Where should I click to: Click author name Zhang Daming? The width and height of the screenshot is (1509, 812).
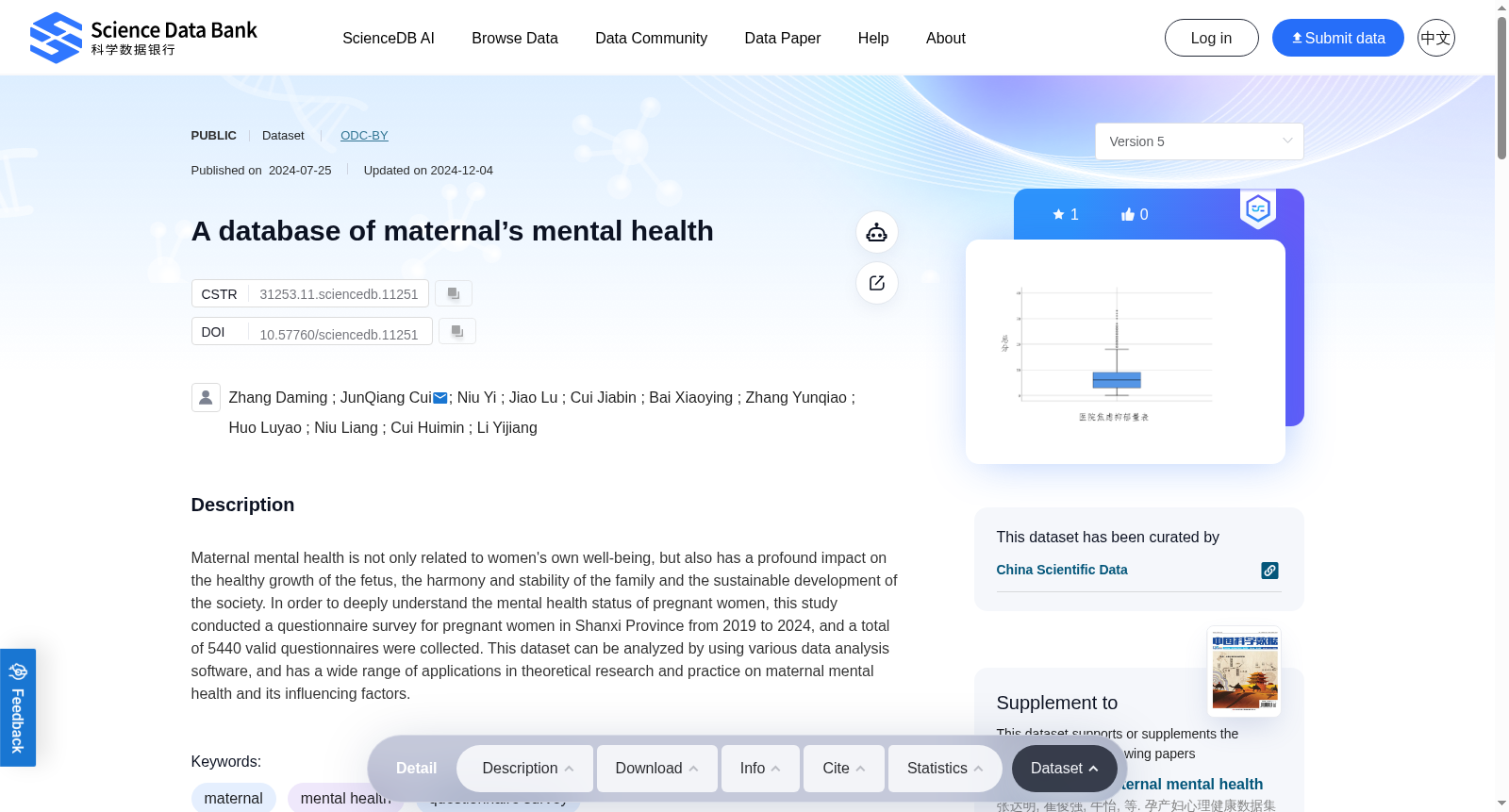point(278,398)
